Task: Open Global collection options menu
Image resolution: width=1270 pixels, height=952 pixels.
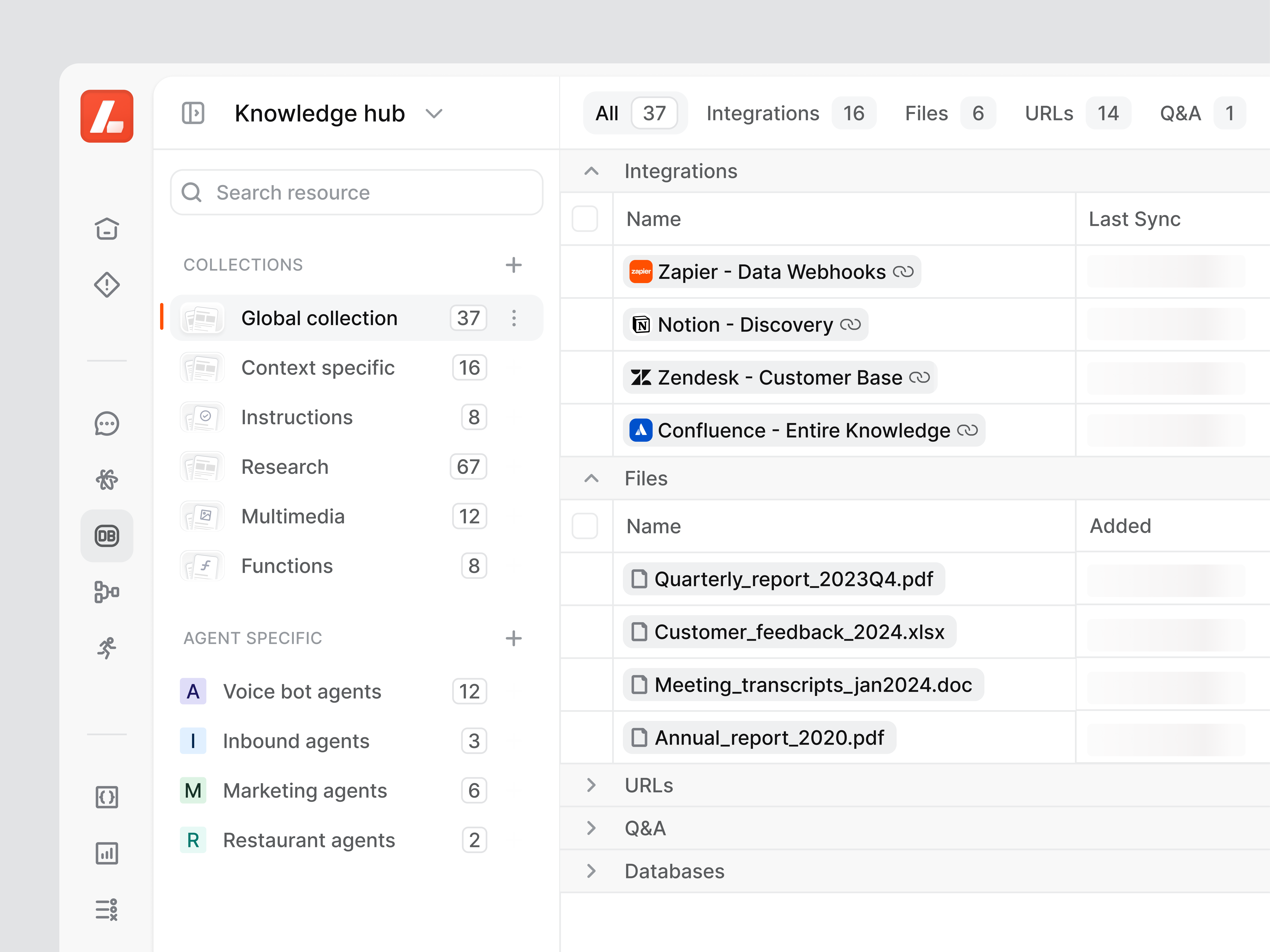Action: click(x=514, y=318)
